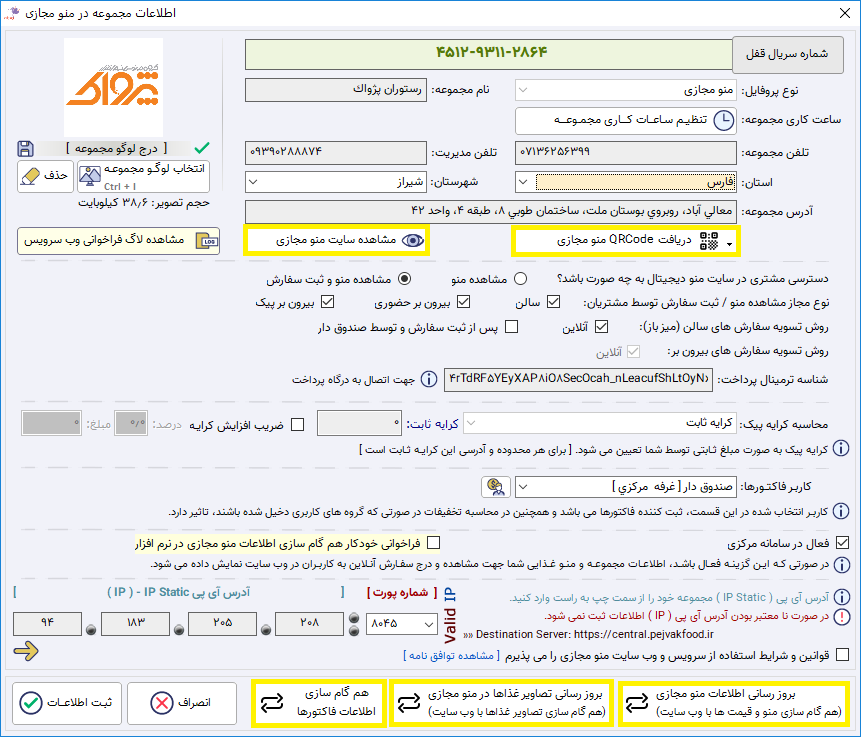This screenshot has width=861, height=737.
Task: Click the IP field containing ۲۰۸
Action: pos(309,624)
